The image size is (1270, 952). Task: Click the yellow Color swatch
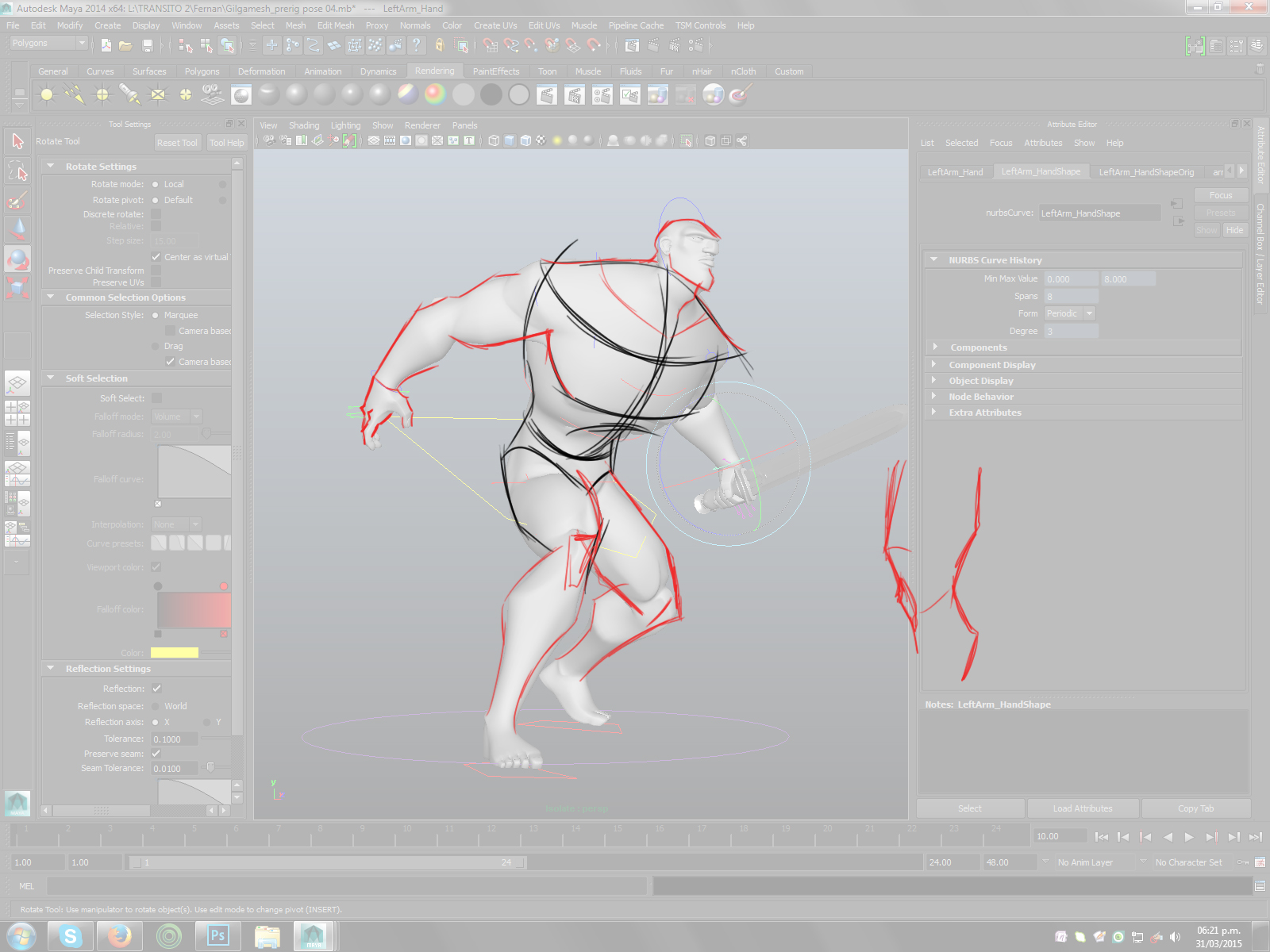click(x=175, y=653)
